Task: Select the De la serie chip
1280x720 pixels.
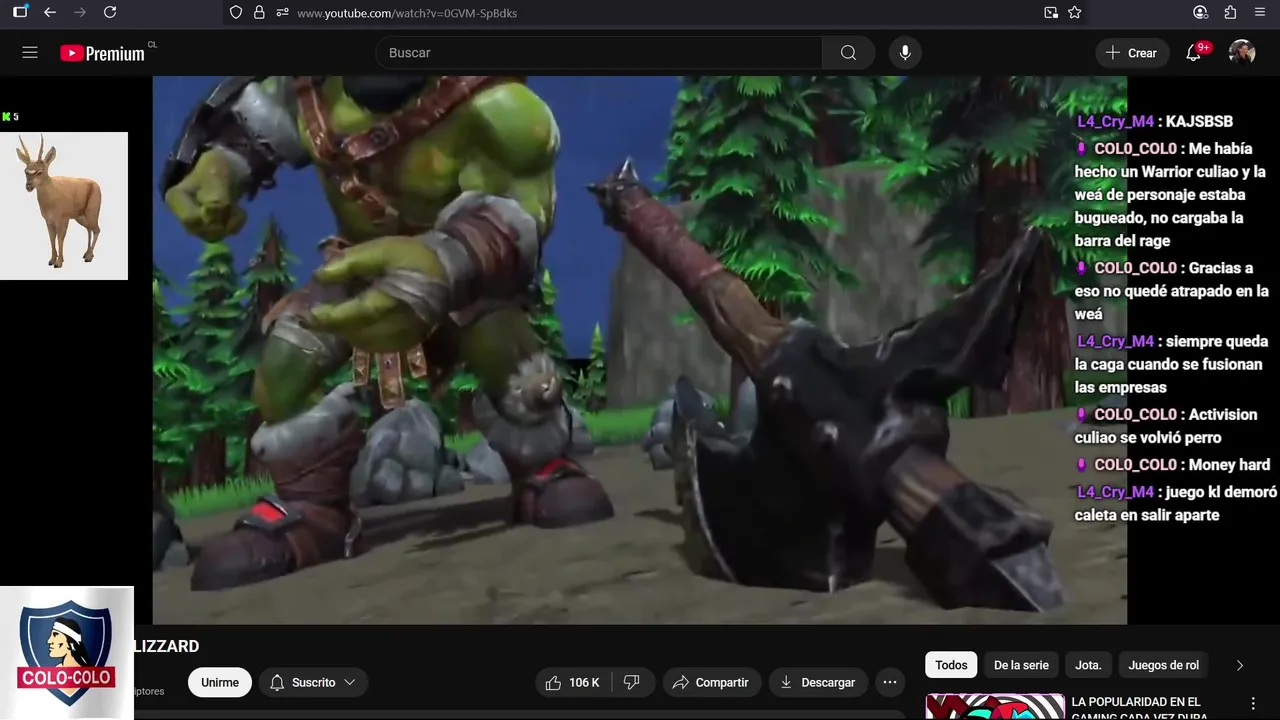Action: (x=1021, y=665)
